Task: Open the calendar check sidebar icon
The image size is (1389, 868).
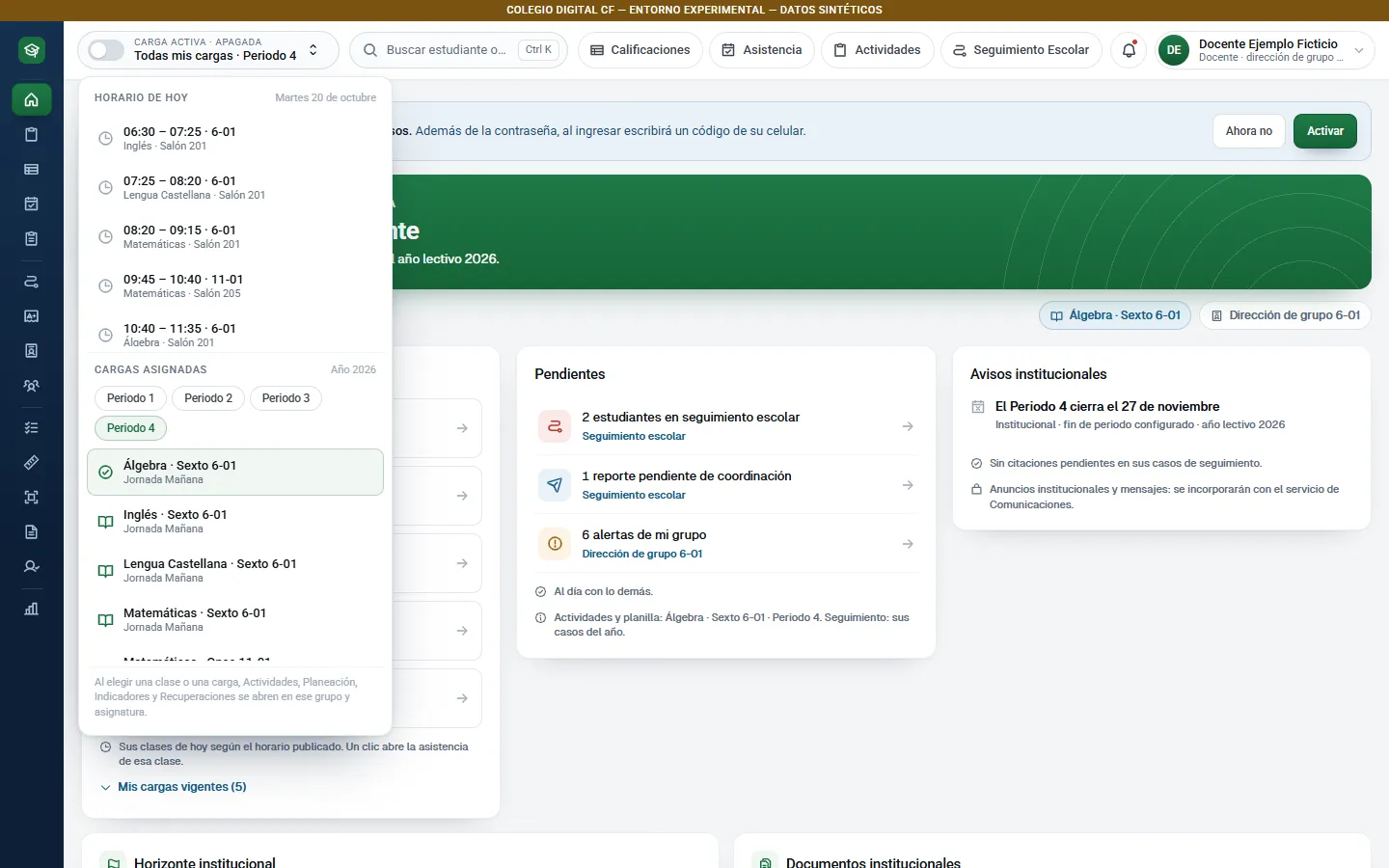Action: [x=32, y=203]
